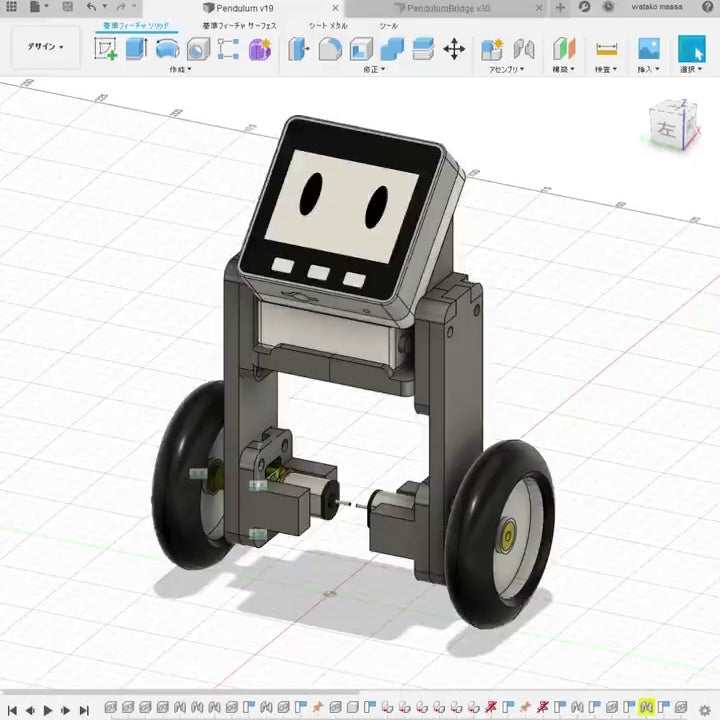720x720 pixels.
Task: Select the Fillet tool
Action: pyautogui.click(x=330, y=48)
